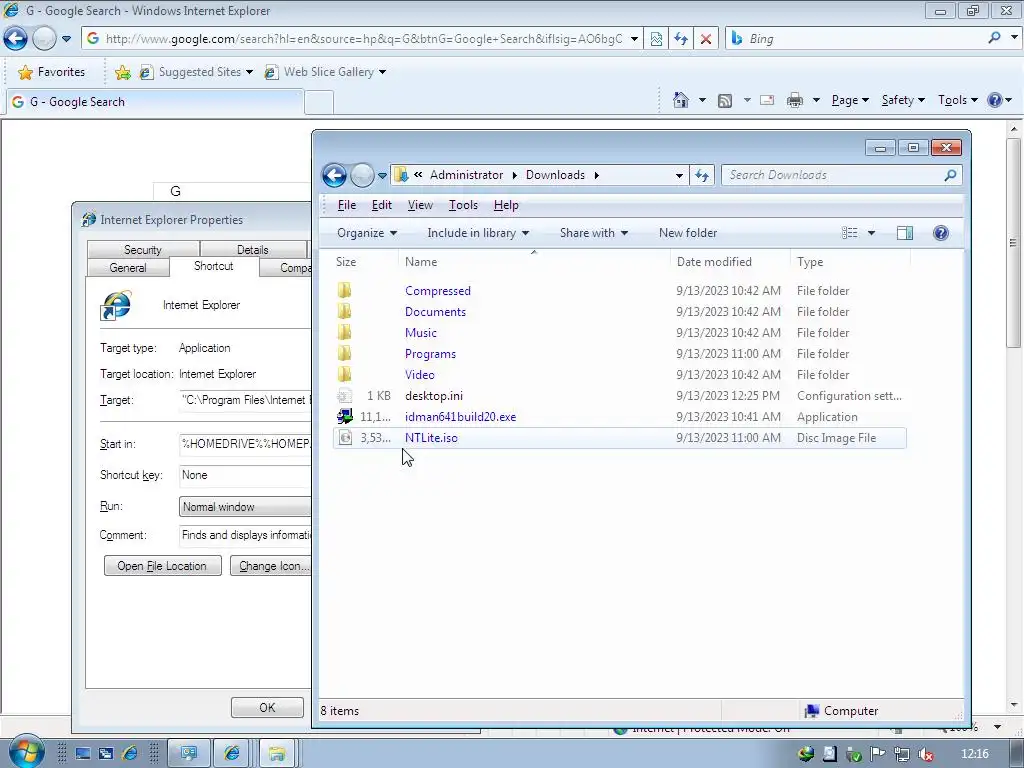
Task: Switch to the General tab in Properties
Action: click(128, 268)
